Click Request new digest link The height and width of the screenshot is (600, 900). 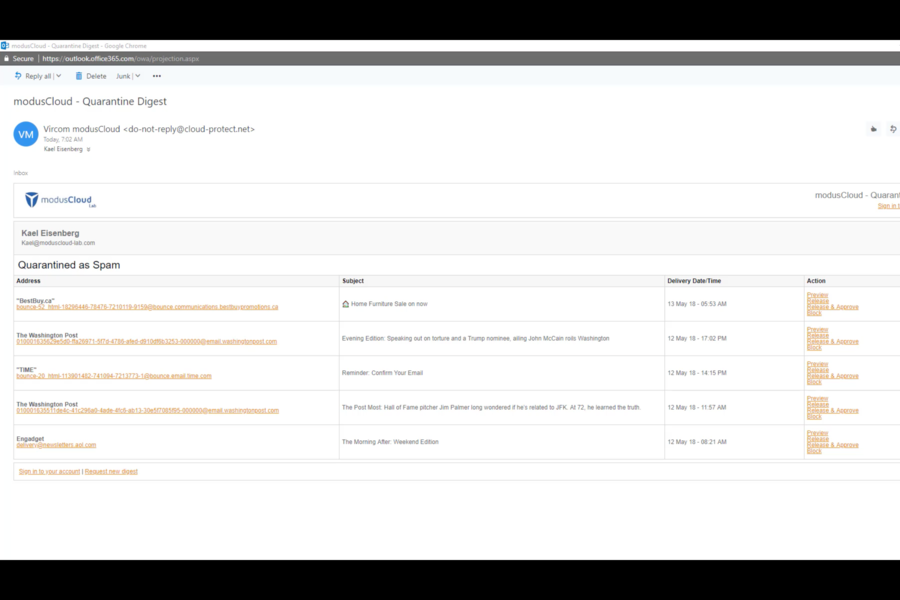point(111,471)
